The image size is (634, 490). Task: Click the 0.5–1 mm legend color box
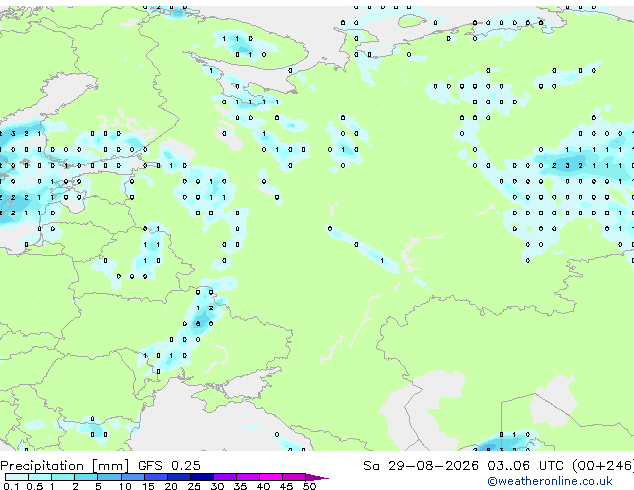coord(40,477)
